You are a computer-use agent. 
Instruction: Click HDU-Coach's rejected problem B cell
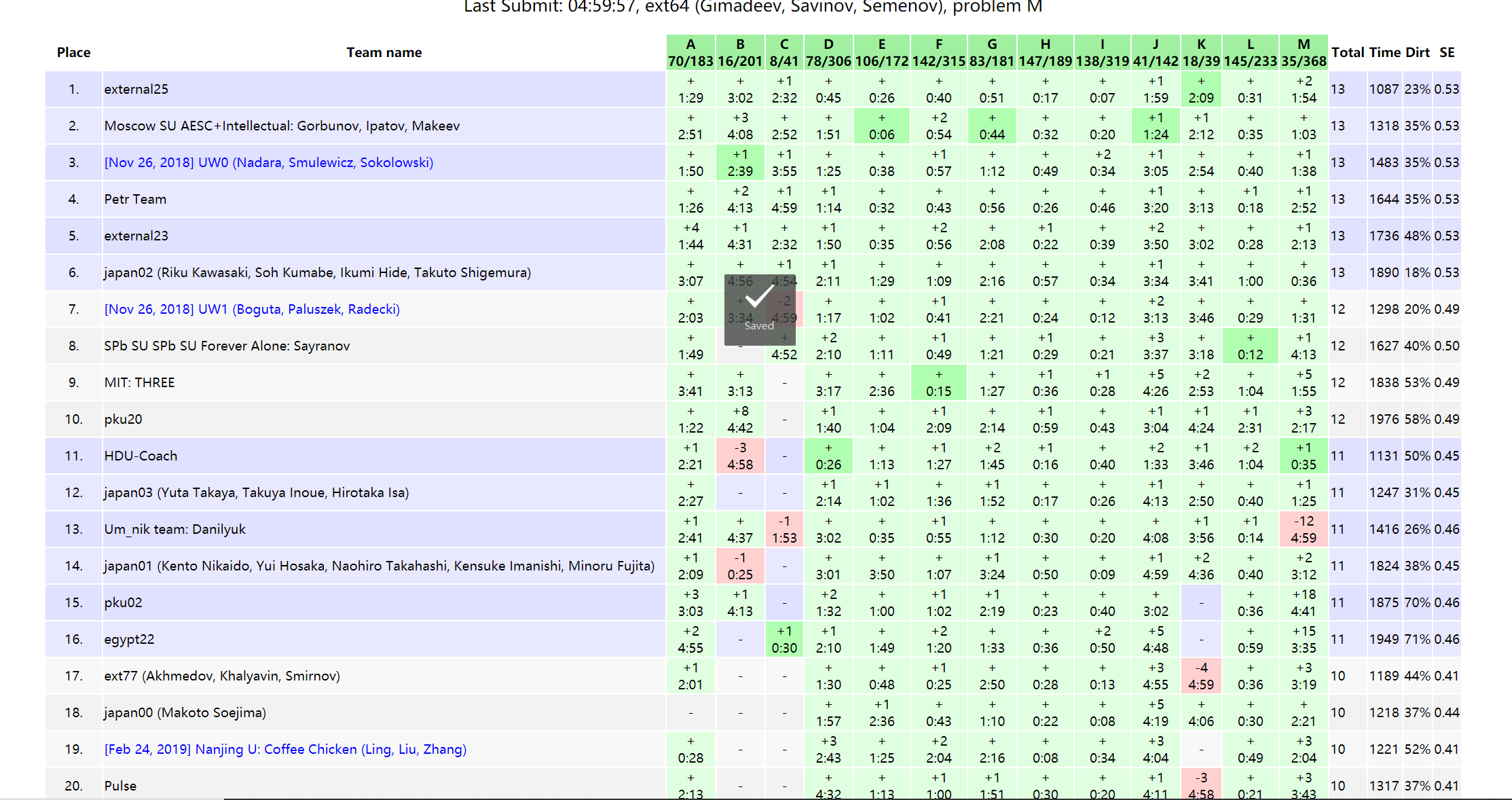[x=740, y=456]
